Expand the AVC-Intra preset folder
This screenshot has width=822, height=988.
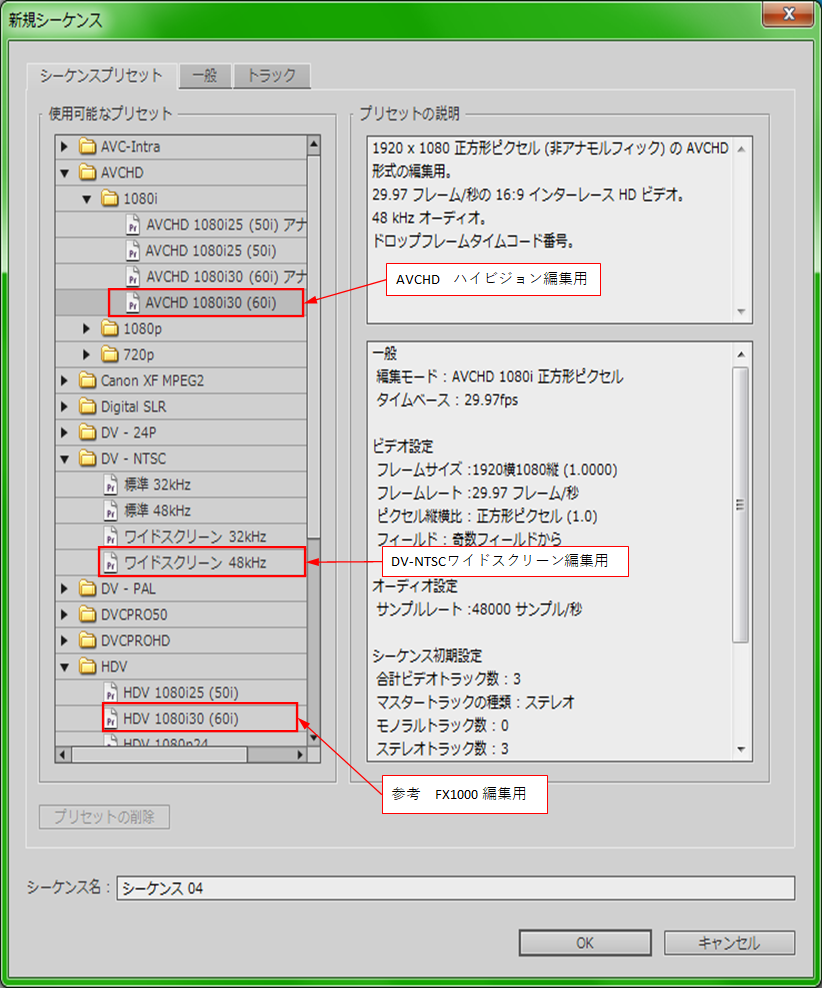(63, 147)
